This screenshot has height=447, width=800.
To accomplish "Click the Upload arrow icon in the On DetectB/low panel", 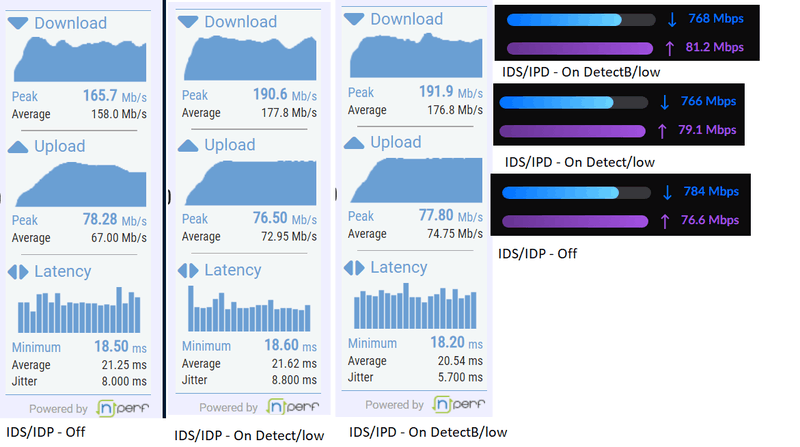I will (x=354, y=143).
